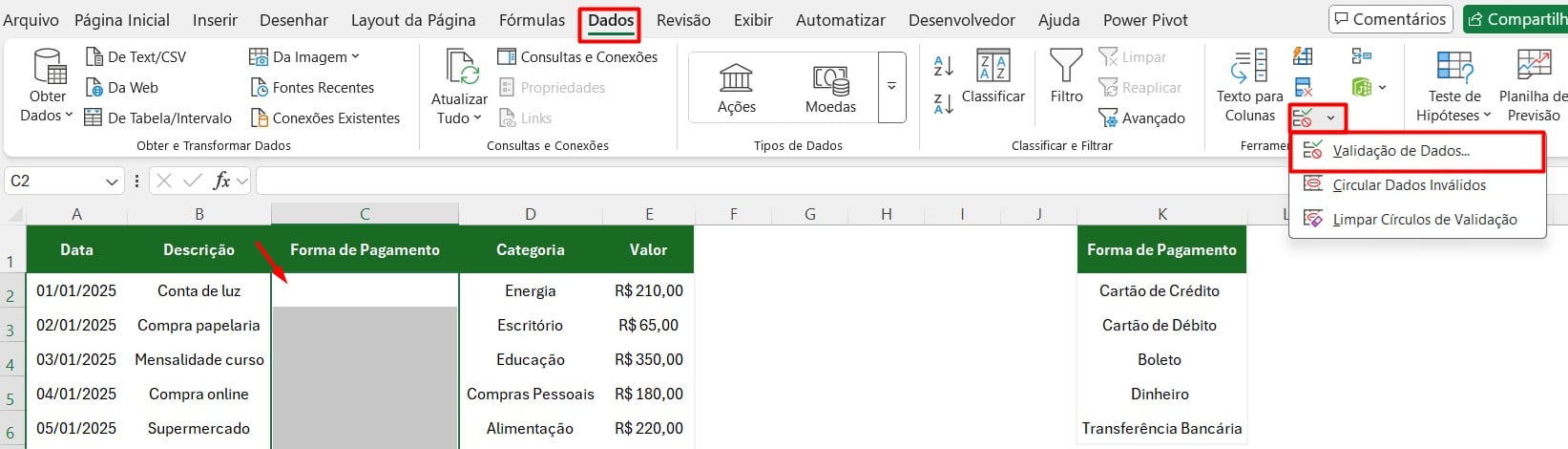This screenshot has height=449, width=1568.
Task: Click the Atualizar Tudo refresh icon
Action: (x=462, y=67)
